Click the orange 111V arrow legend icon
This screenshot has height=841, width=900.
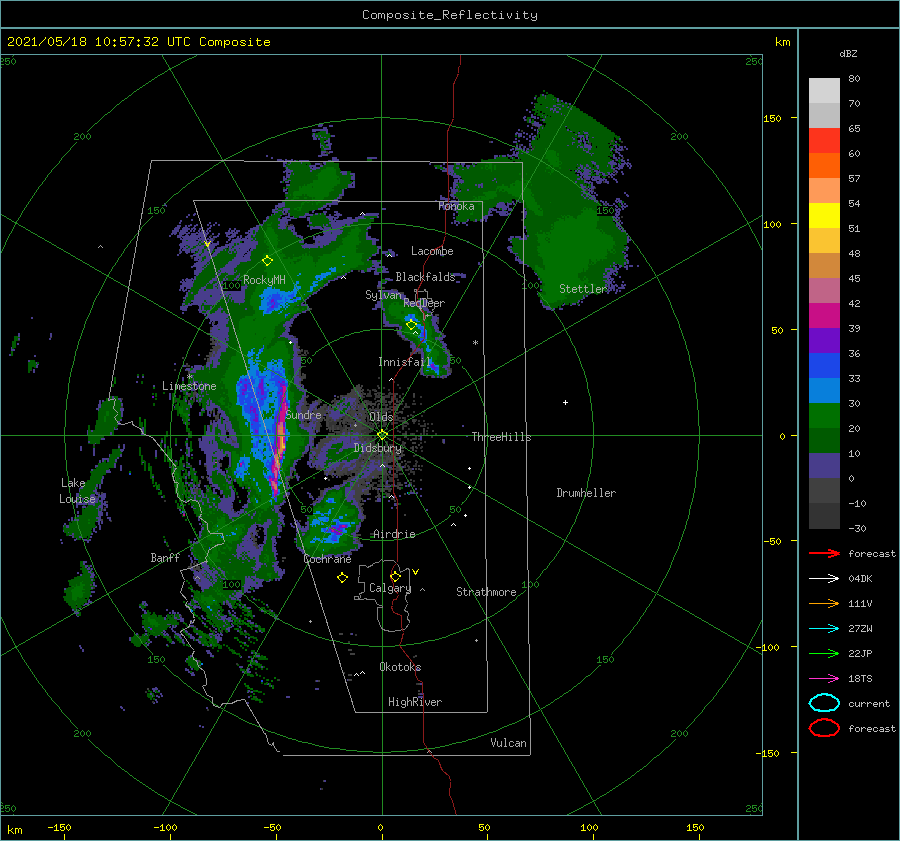[x=824, y=603]
